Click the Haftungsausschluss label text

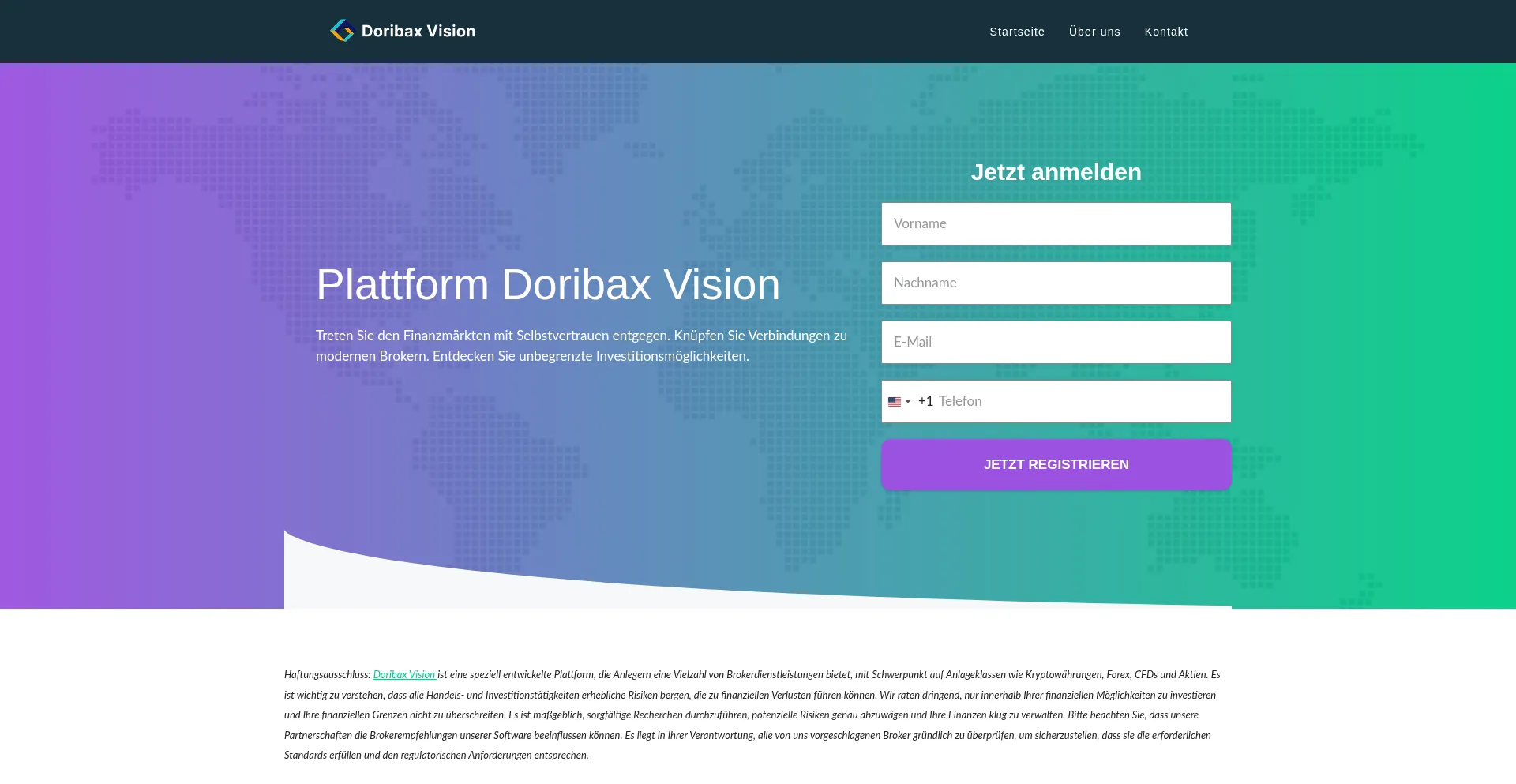click(x=327, y=675)
